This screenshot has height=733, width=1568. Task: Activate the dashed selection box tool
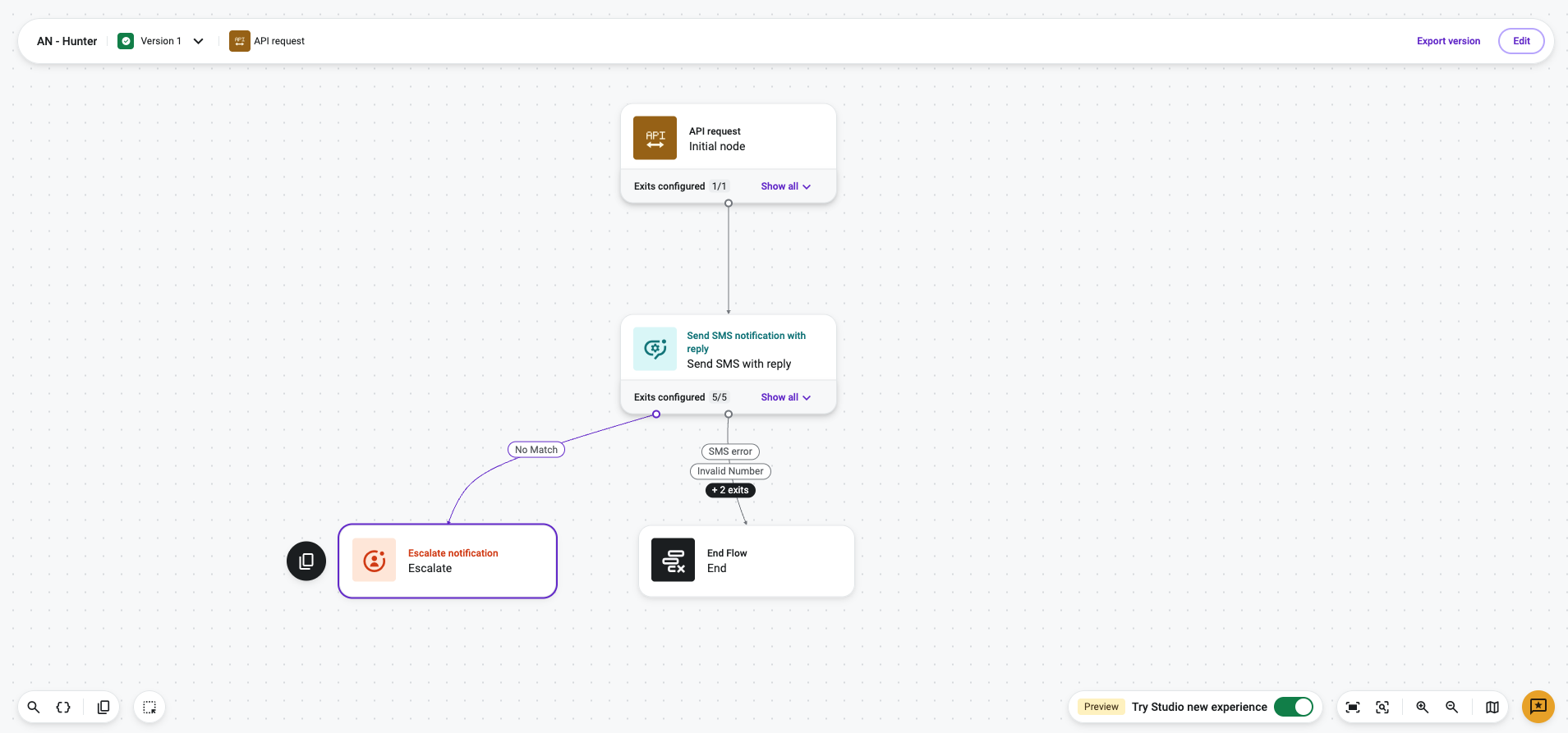tap(149, 707)
